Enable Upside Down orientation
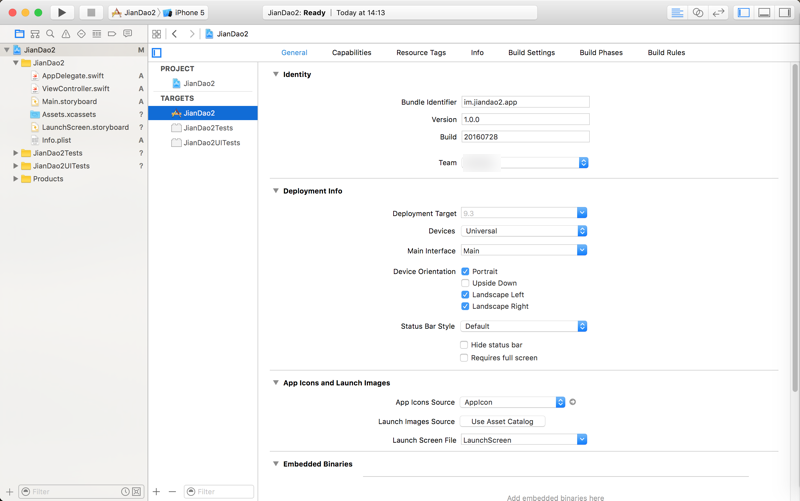 465,283
